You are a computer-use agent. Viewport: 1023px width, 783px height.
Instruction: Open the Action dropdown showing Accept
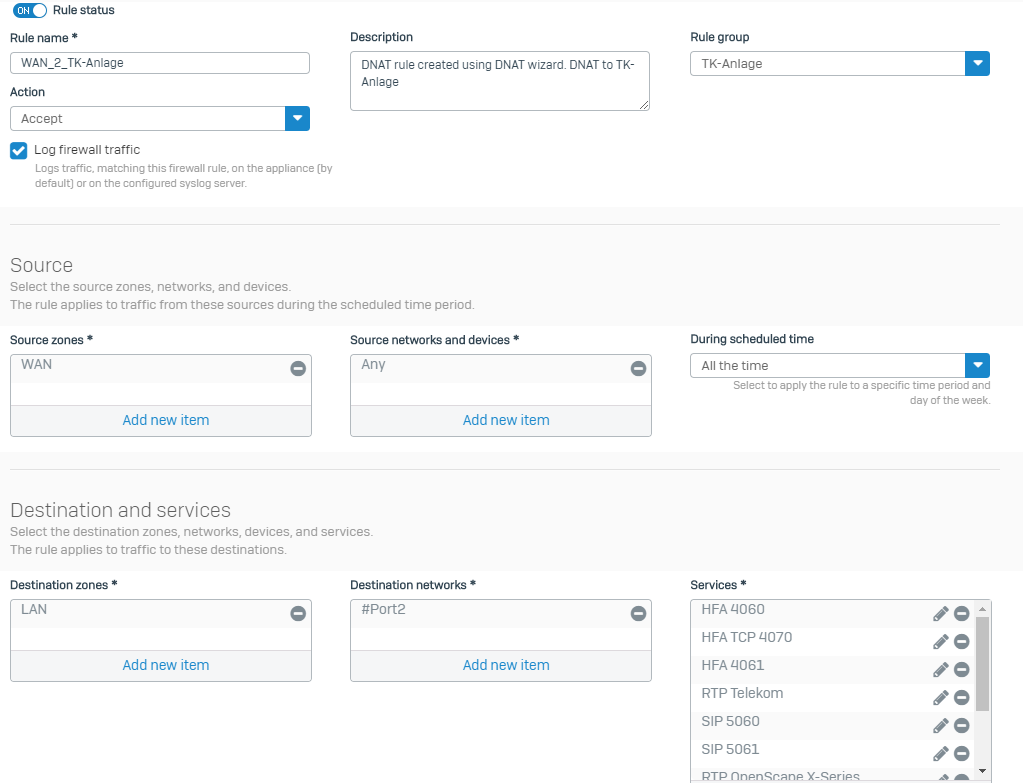coord(160,119)
